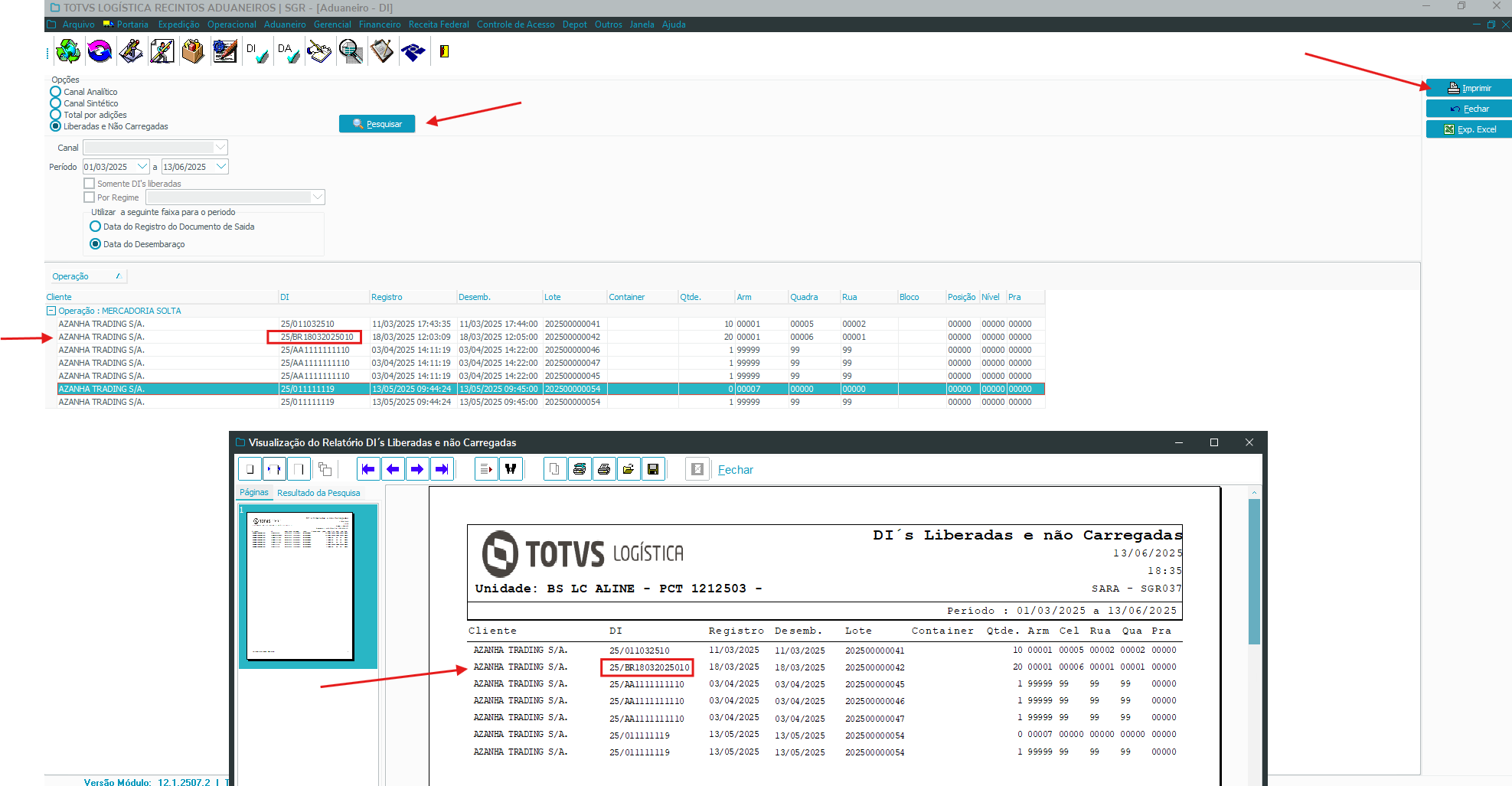Click the Imprimir button
The width and height of the screenshot is (1512, 786).
pyautogui.click(x=1468, y=88)
